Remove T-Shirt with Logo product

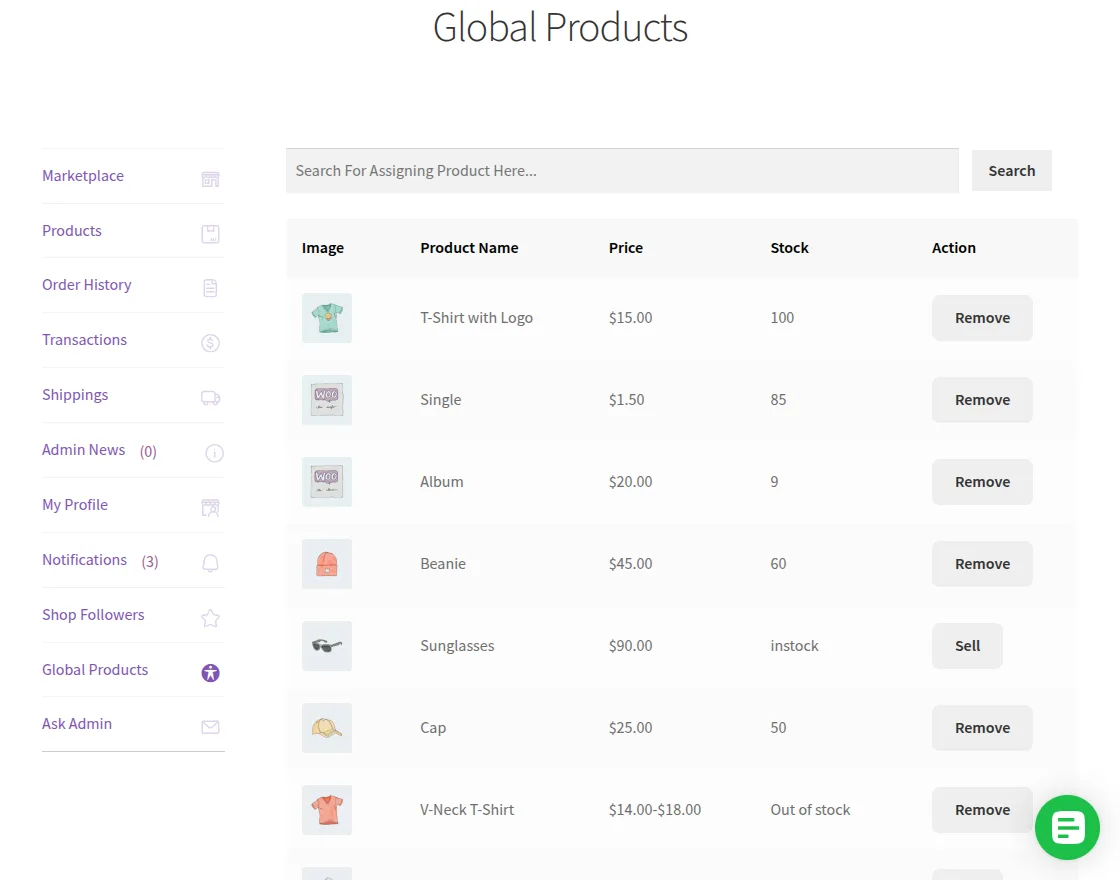tap(982, 318)
